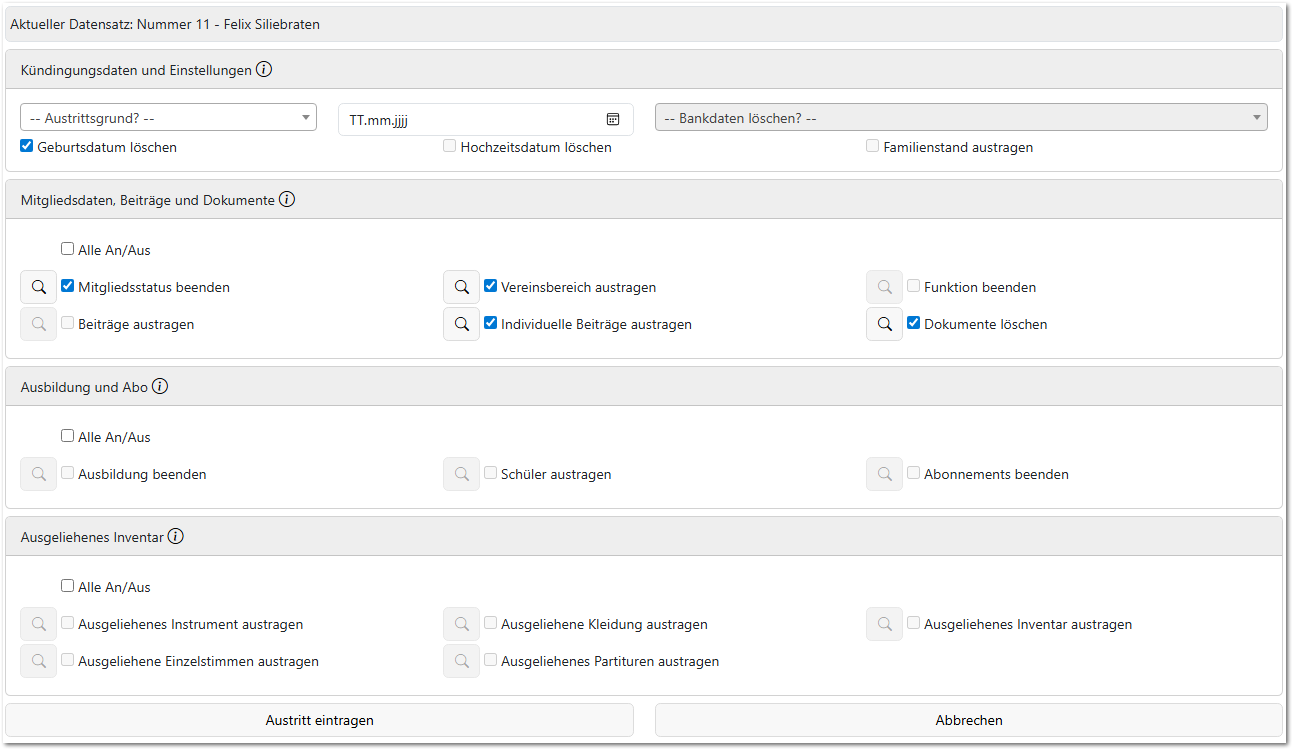1294x751 pixels.
Task: Click magnifier icon beside Individuelle Beiträge austragen
Action: click(462, 325)
